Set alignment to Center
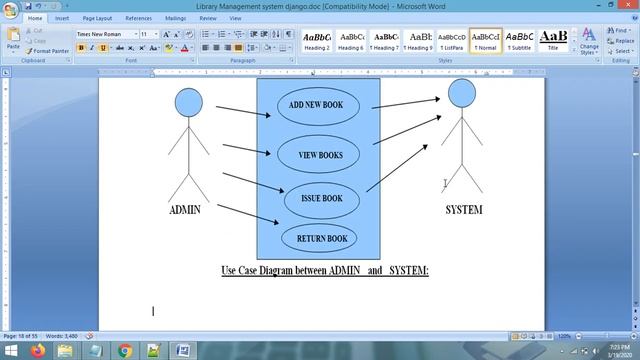Image resolution: width=640 pixels, height=360 pixels. tap(216, 48)
